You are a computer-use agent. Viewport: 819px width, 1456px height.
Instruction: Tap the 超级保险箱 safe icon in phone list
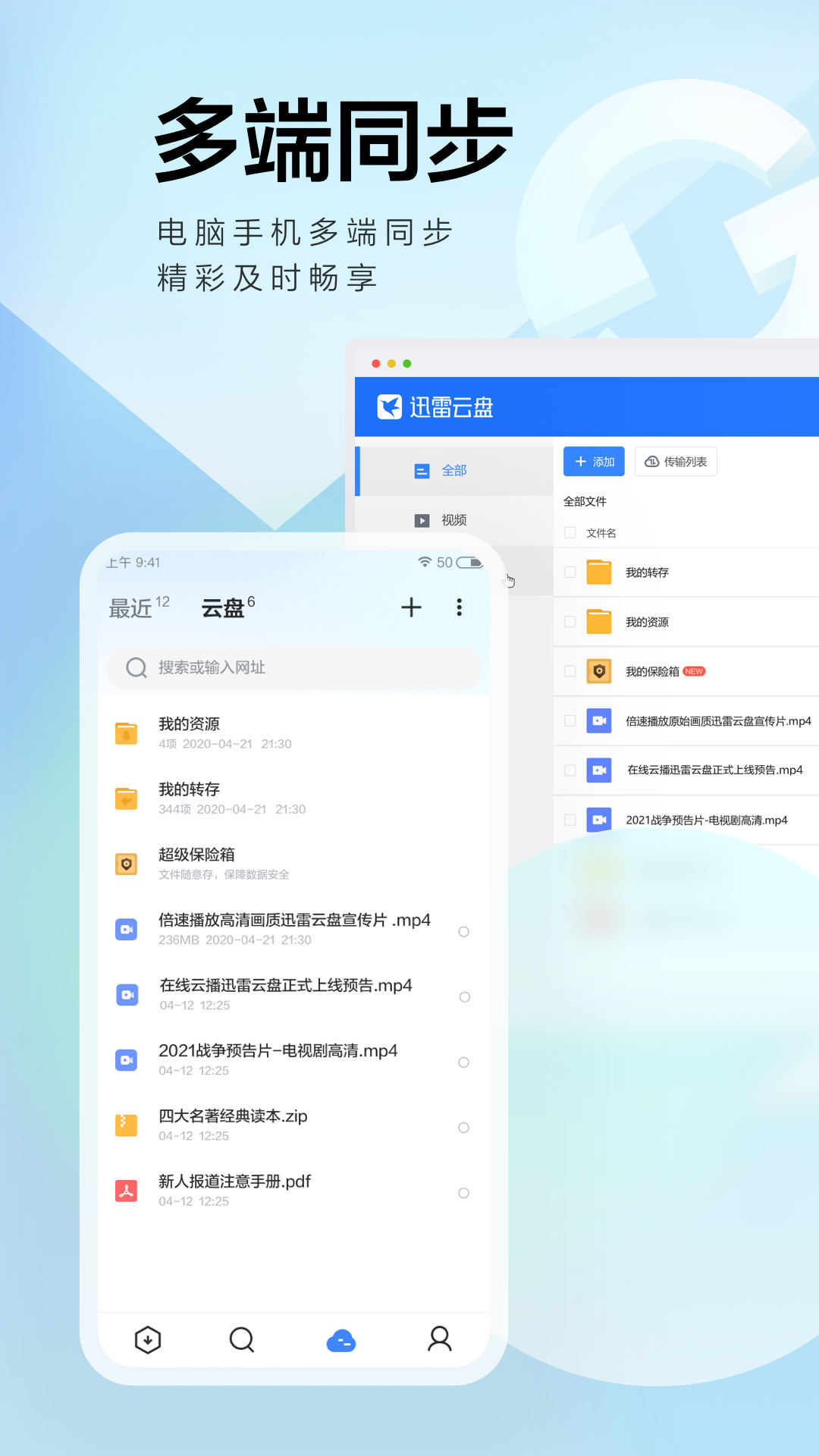coord(126,864)
